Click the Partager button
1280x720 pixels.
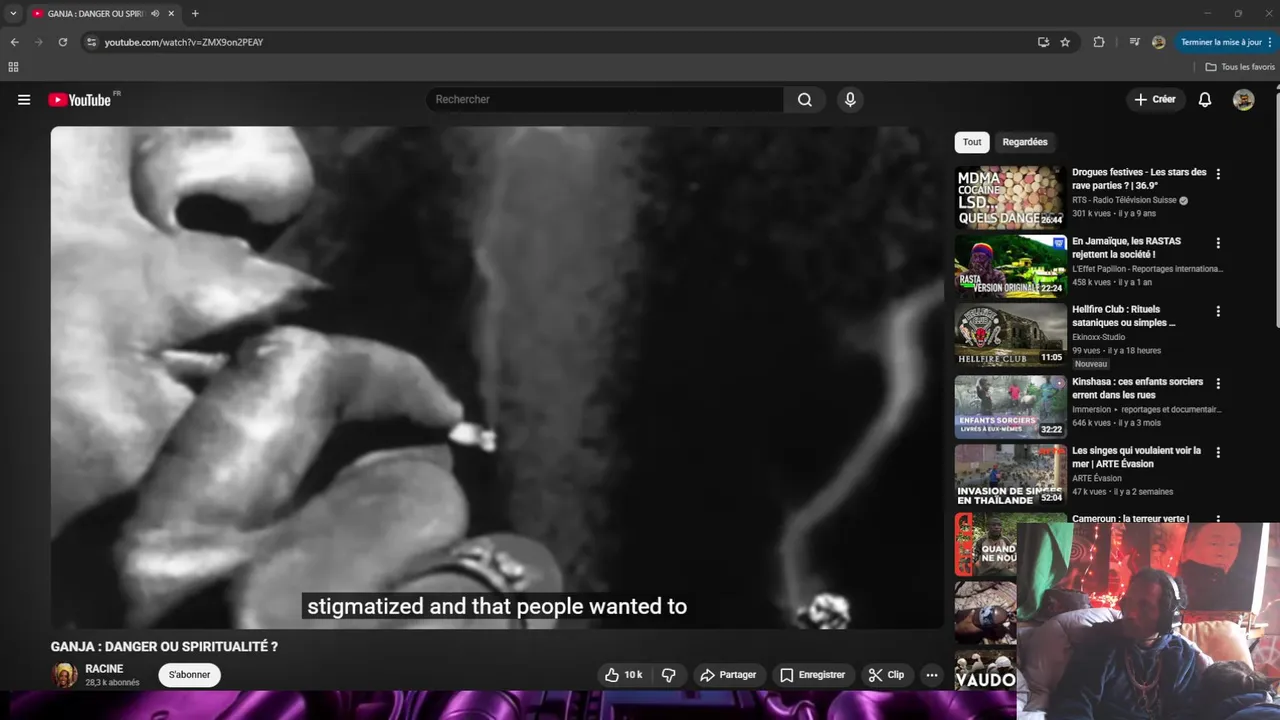(x=728, y=675)
